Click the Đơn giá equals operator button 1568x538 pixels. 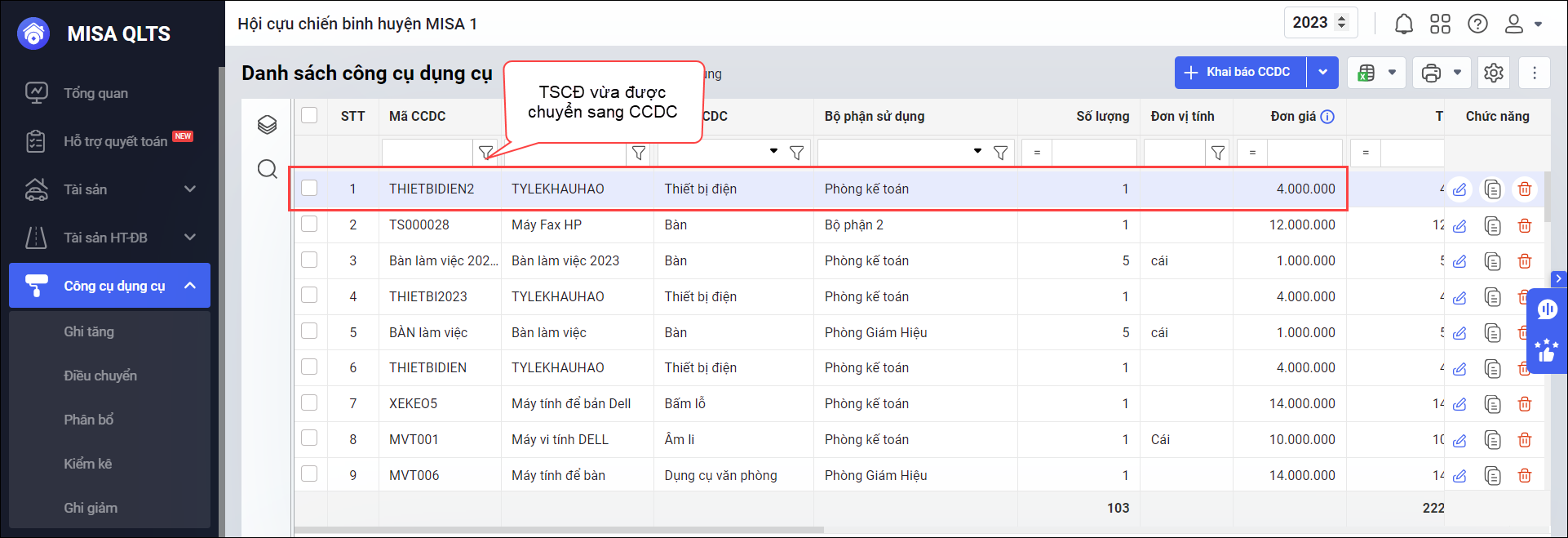click(x=1252, y=153)
